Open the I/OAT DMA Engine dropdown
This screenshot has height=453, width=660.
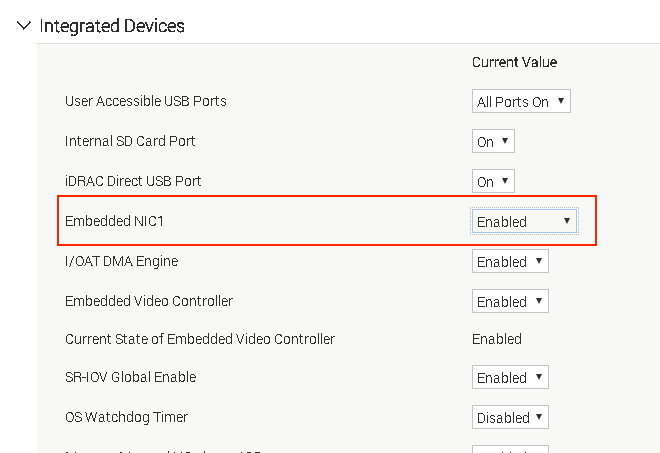tap(510, 262)
